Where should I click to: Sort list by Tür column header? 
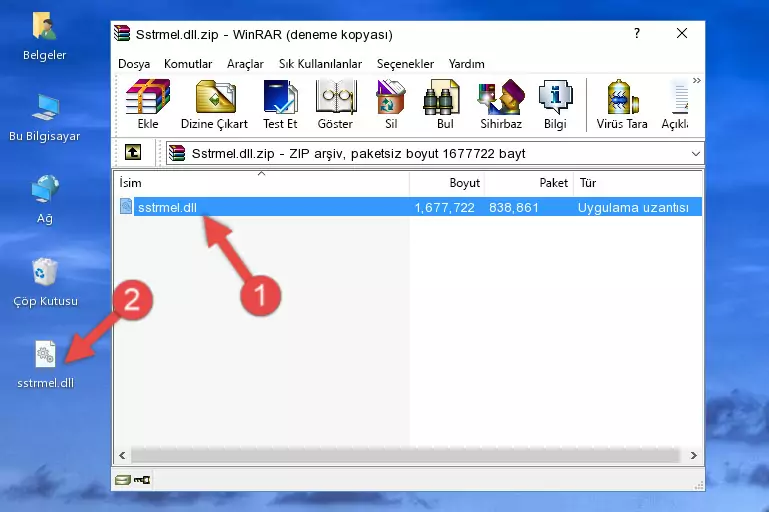pyautogui.click(x=638, y=183)
